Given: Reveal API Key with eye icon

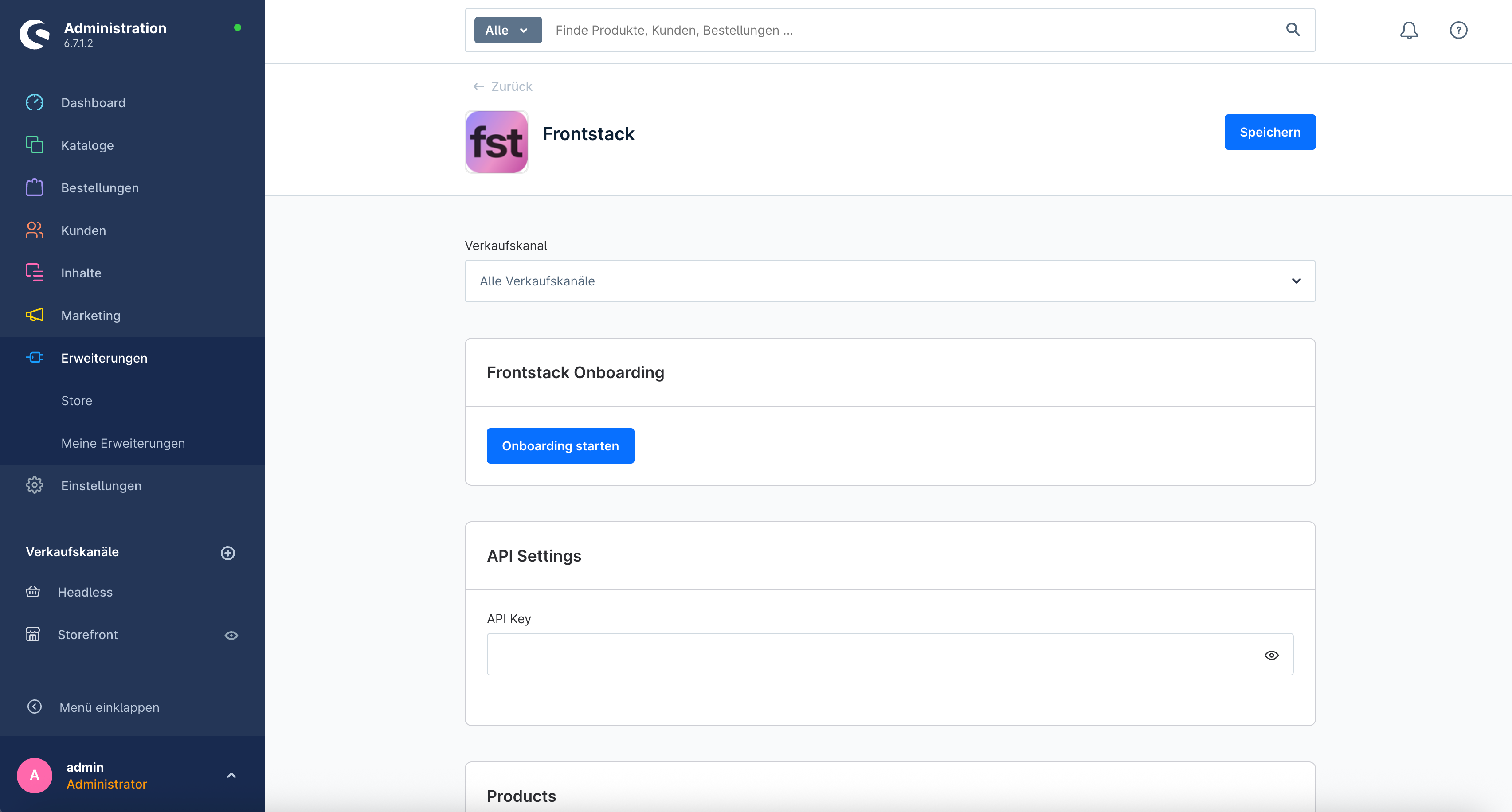Looking at the screenshot, I should tap(1271, 655).
